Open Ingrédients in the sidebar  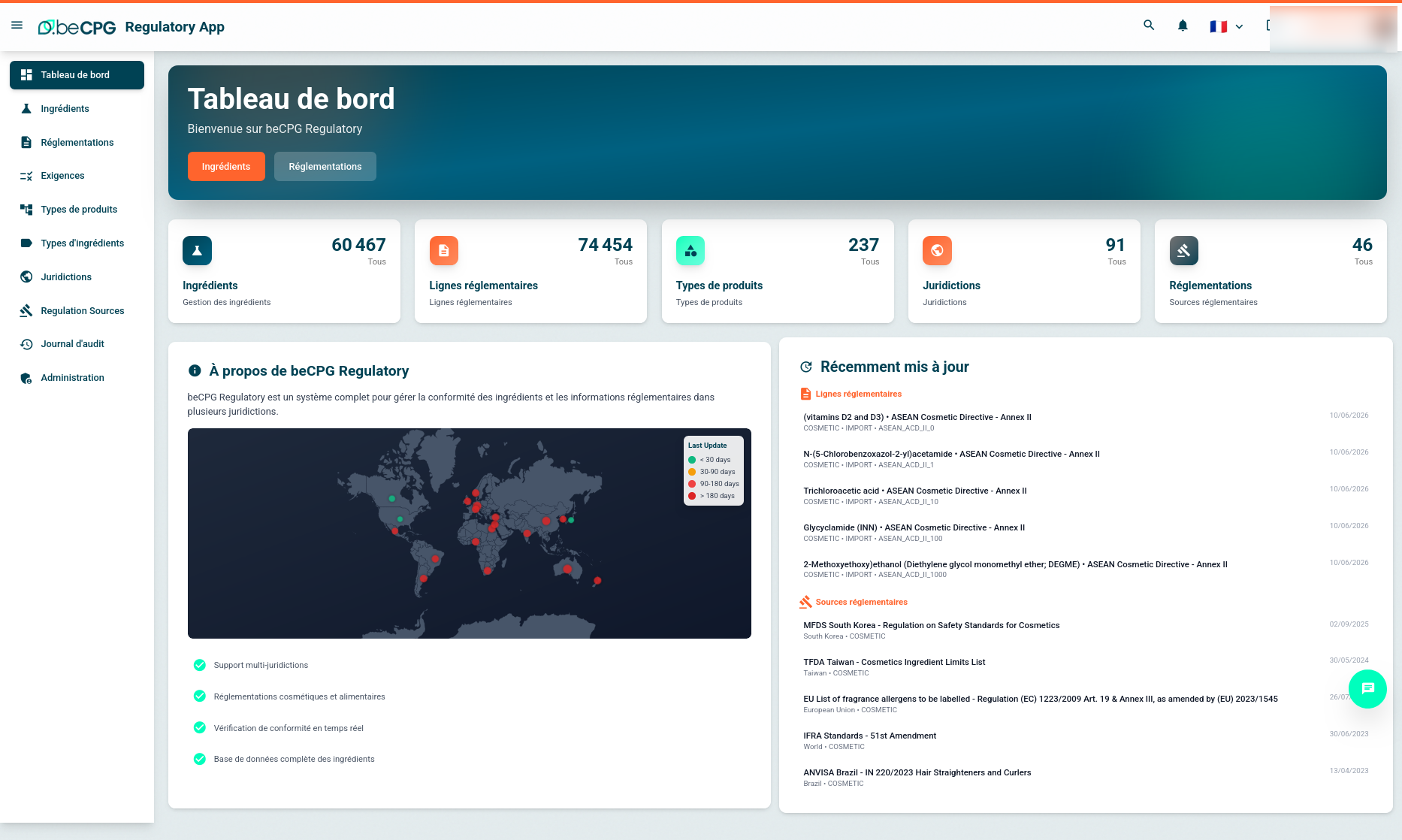click(x=77, y=109)
